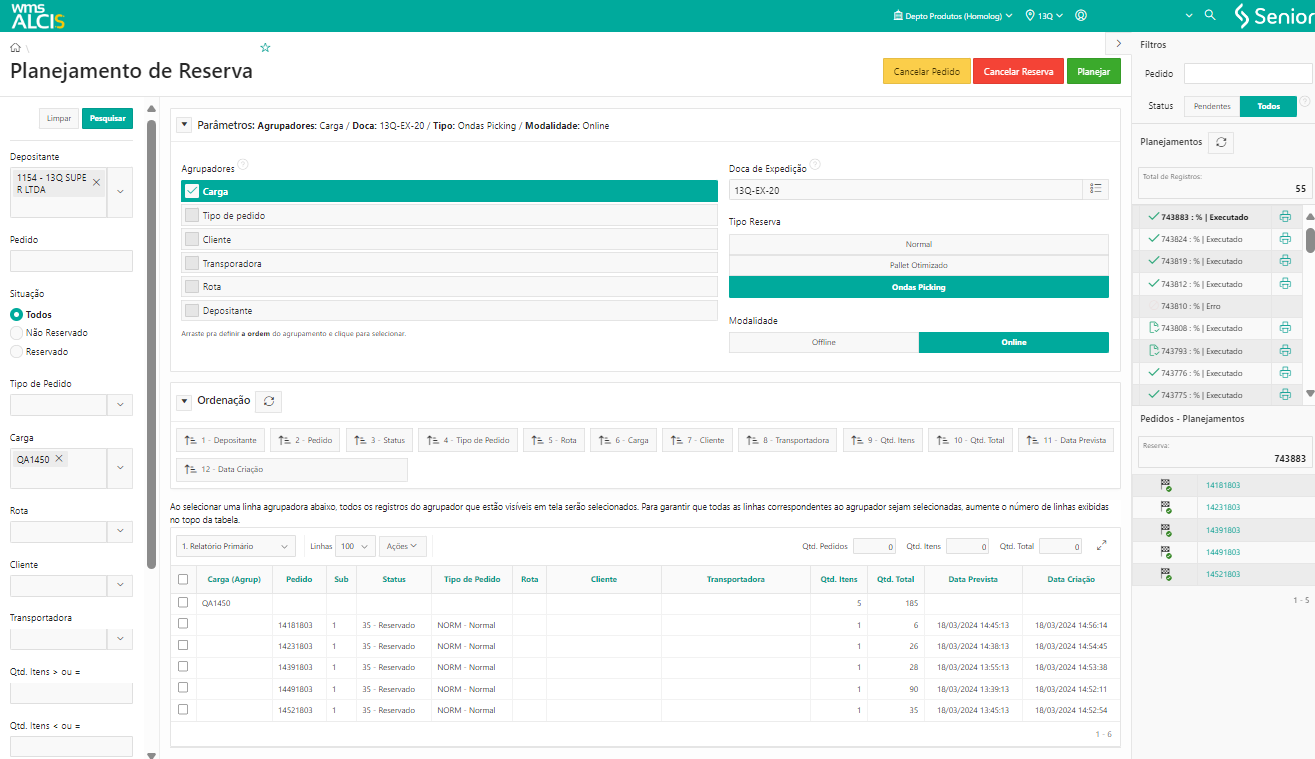Print planning 743883 using printer icon
Screen dimensions: 1315x759
[1285, 217]
